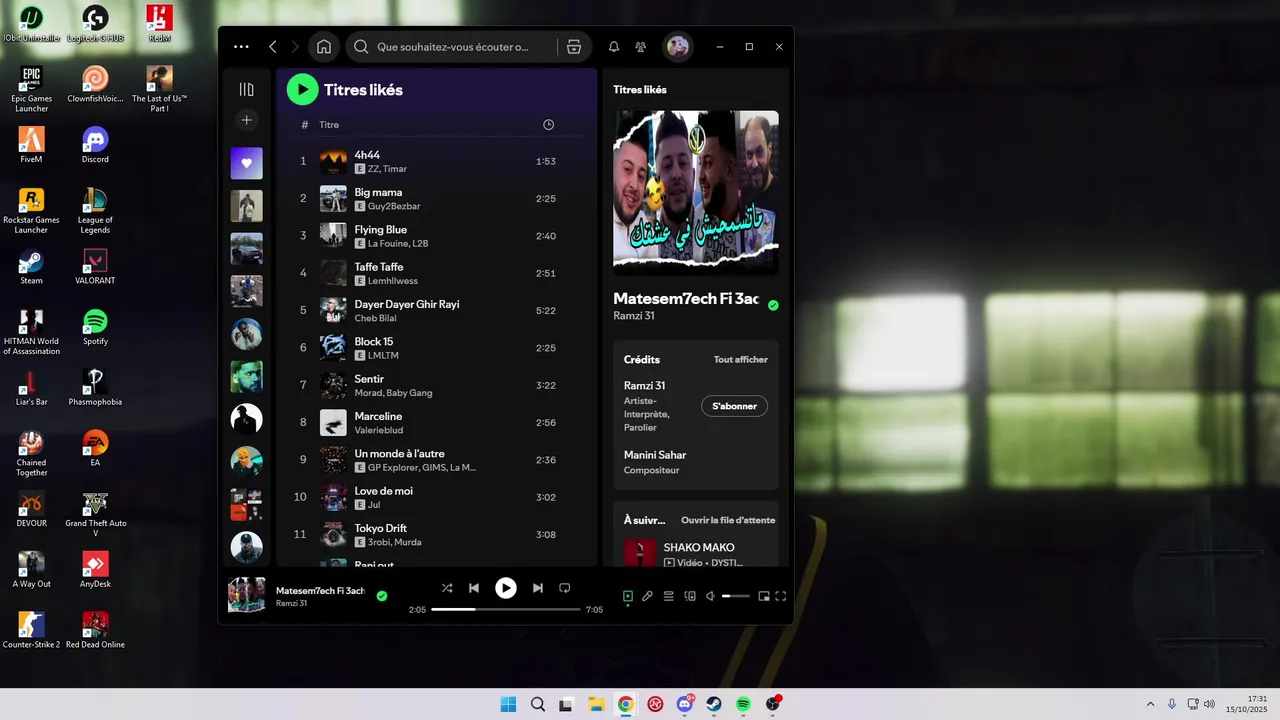Go back with the left chevron arrow

272,46
